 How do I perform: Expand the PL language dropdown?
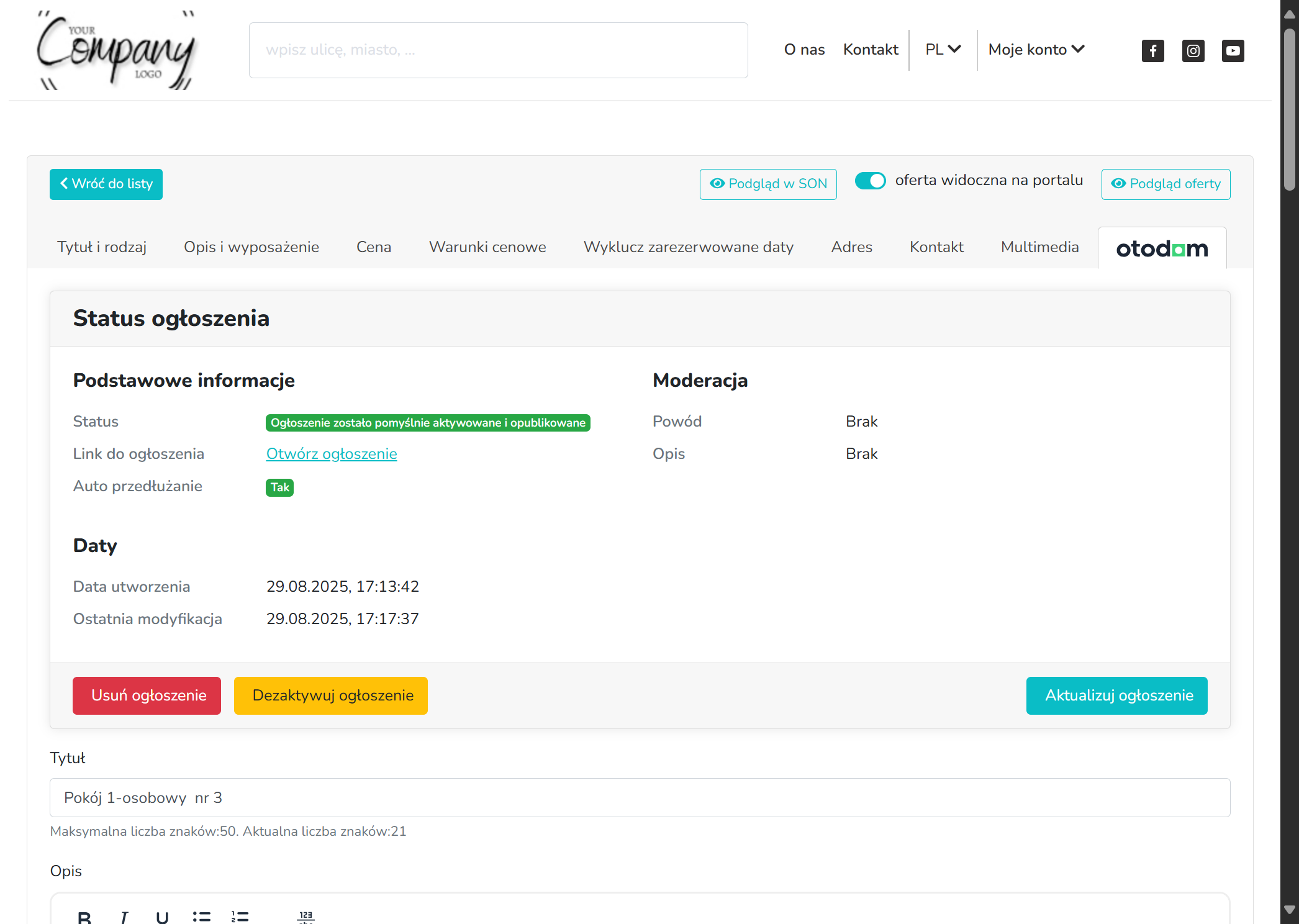943,50
